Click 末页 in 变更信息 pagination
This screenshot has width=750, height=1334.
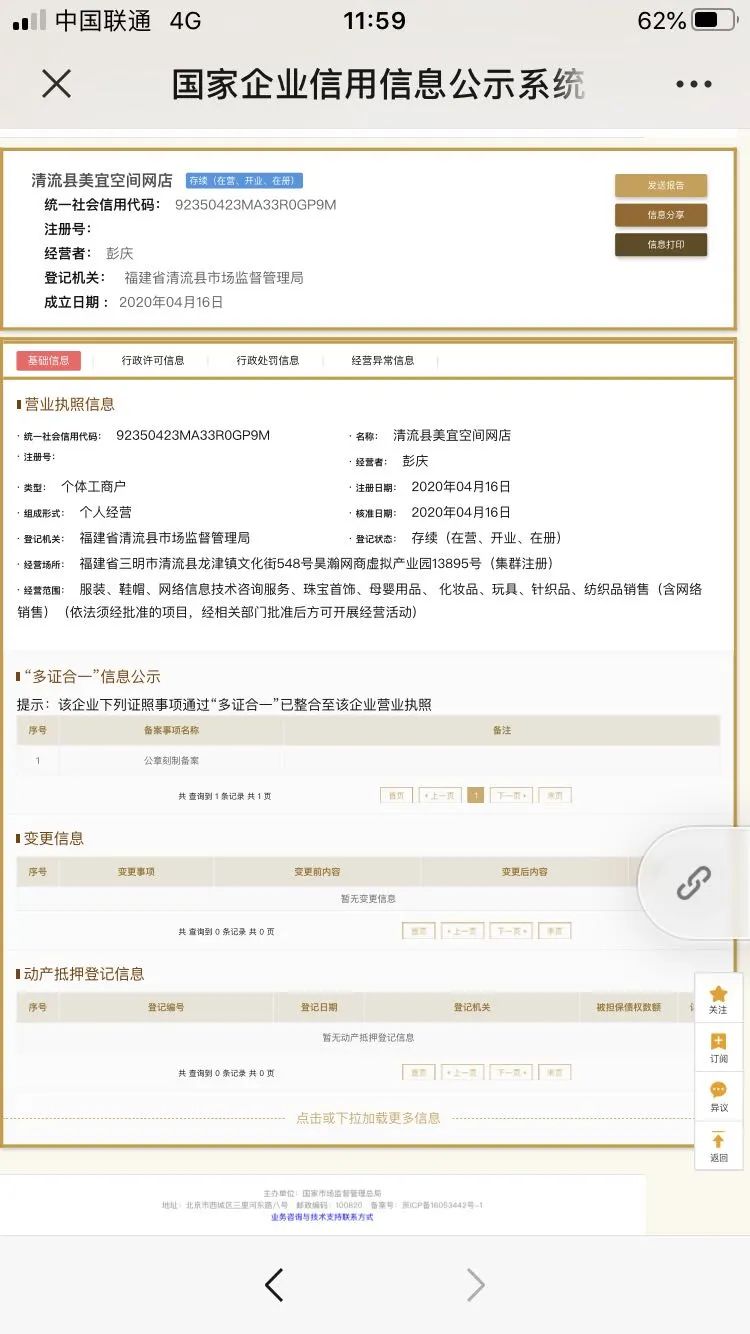point(555,931)
